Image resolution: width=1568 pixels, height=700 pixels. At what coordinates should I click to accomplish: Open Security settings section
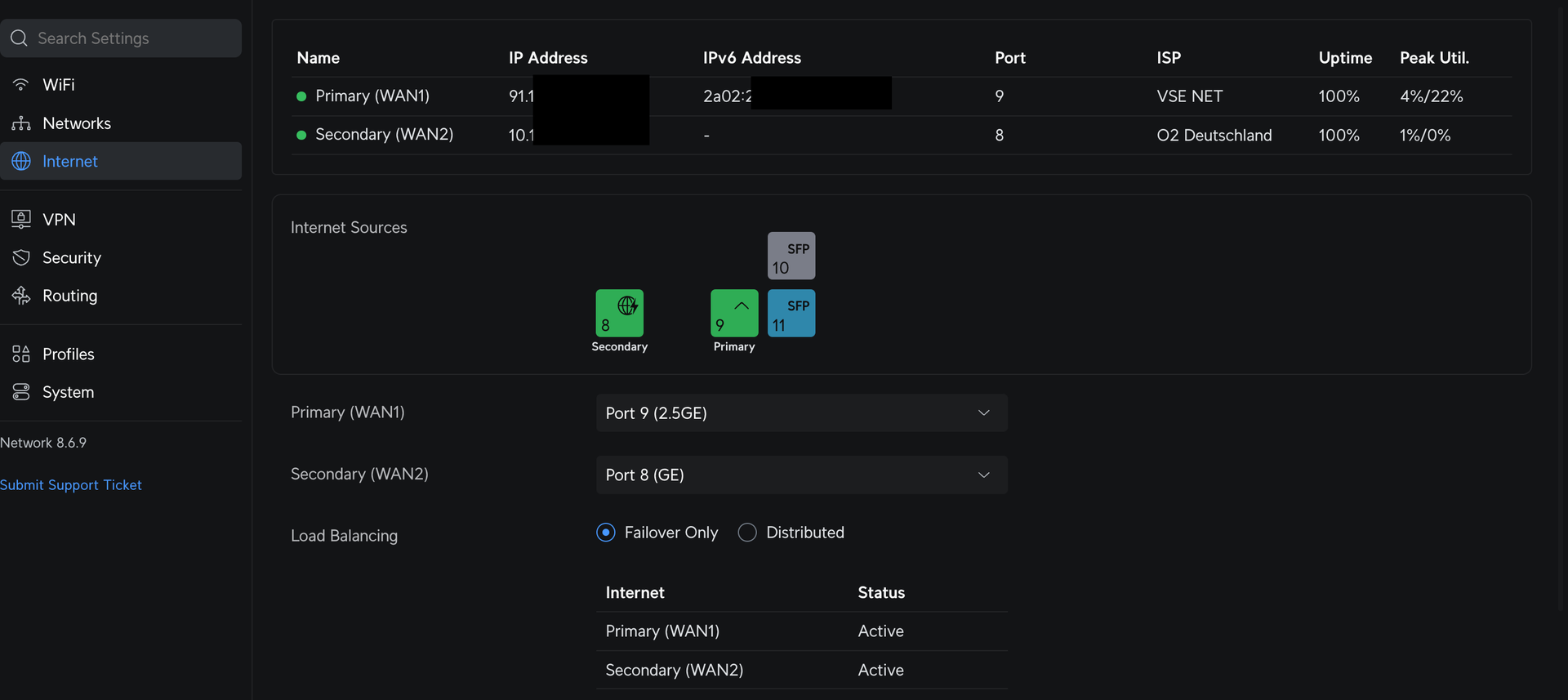(121, 258)
